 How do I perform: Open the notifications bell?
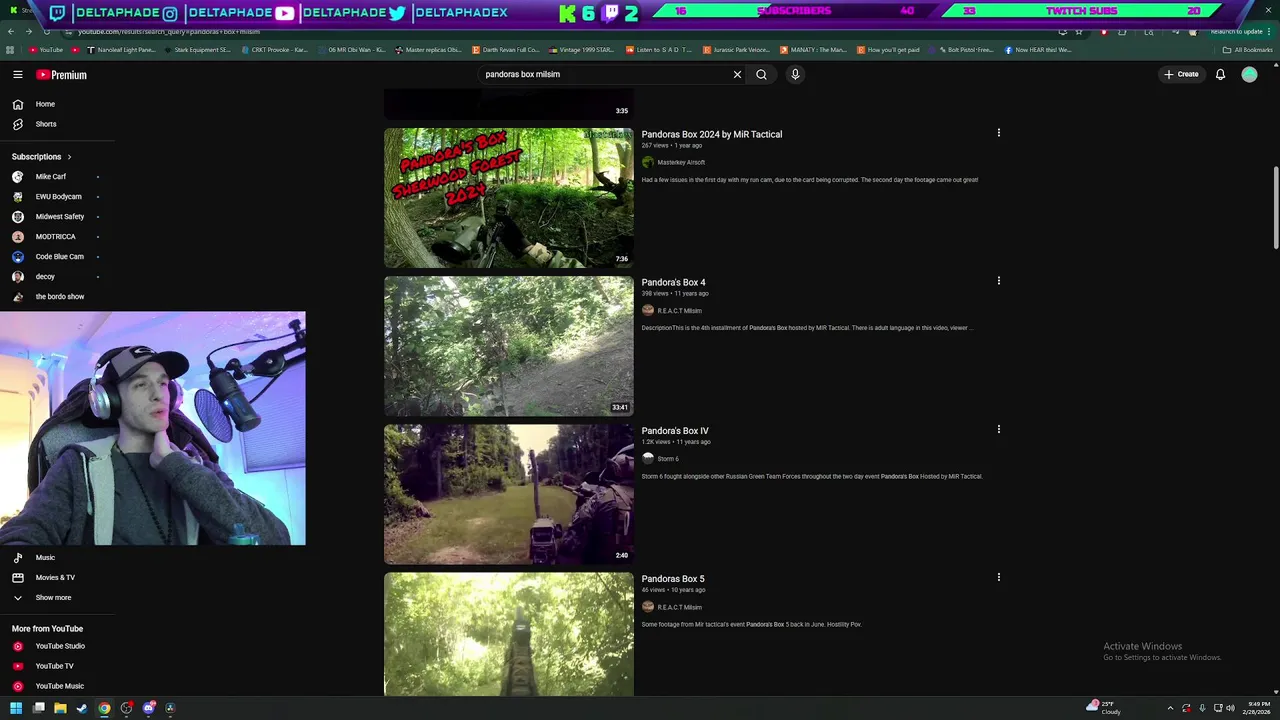(x=1220, y=74)
